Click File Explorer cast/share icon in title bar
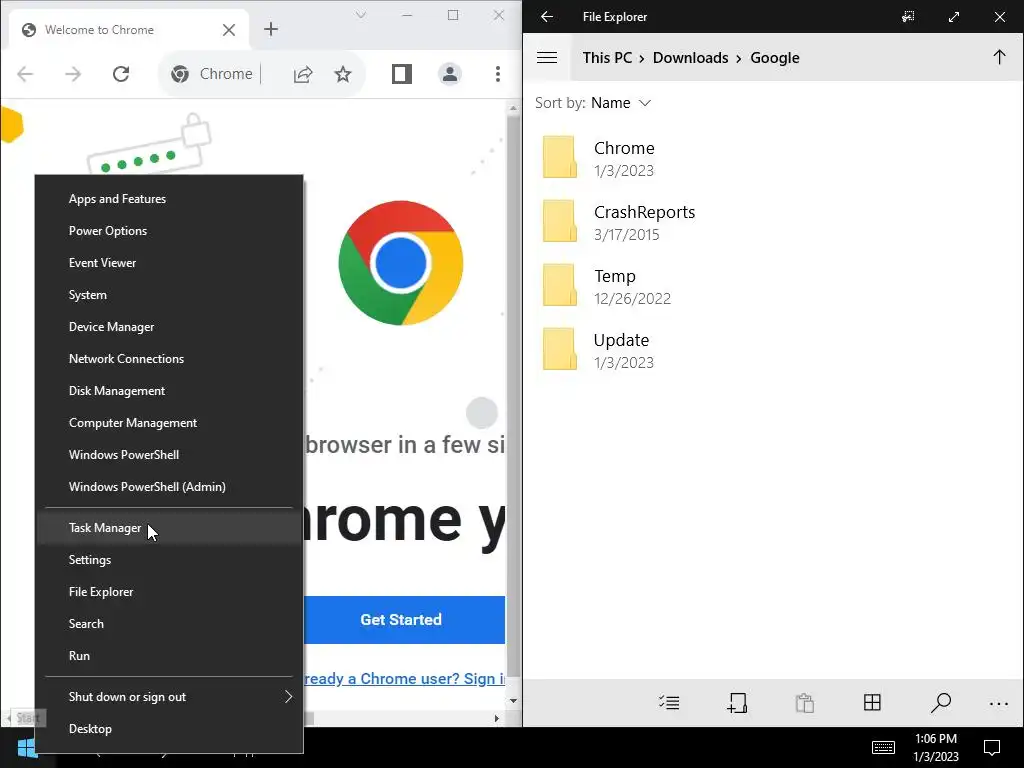 click(x=908, y=17)
